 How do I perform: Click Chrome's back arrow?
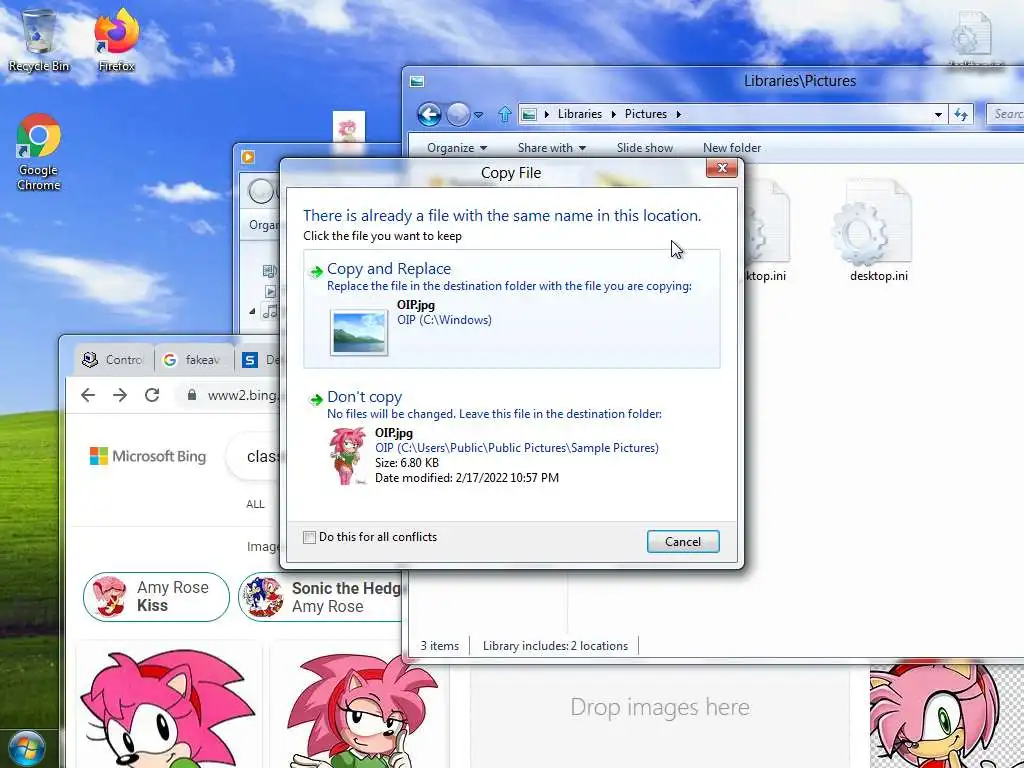(x=88, y=394)
